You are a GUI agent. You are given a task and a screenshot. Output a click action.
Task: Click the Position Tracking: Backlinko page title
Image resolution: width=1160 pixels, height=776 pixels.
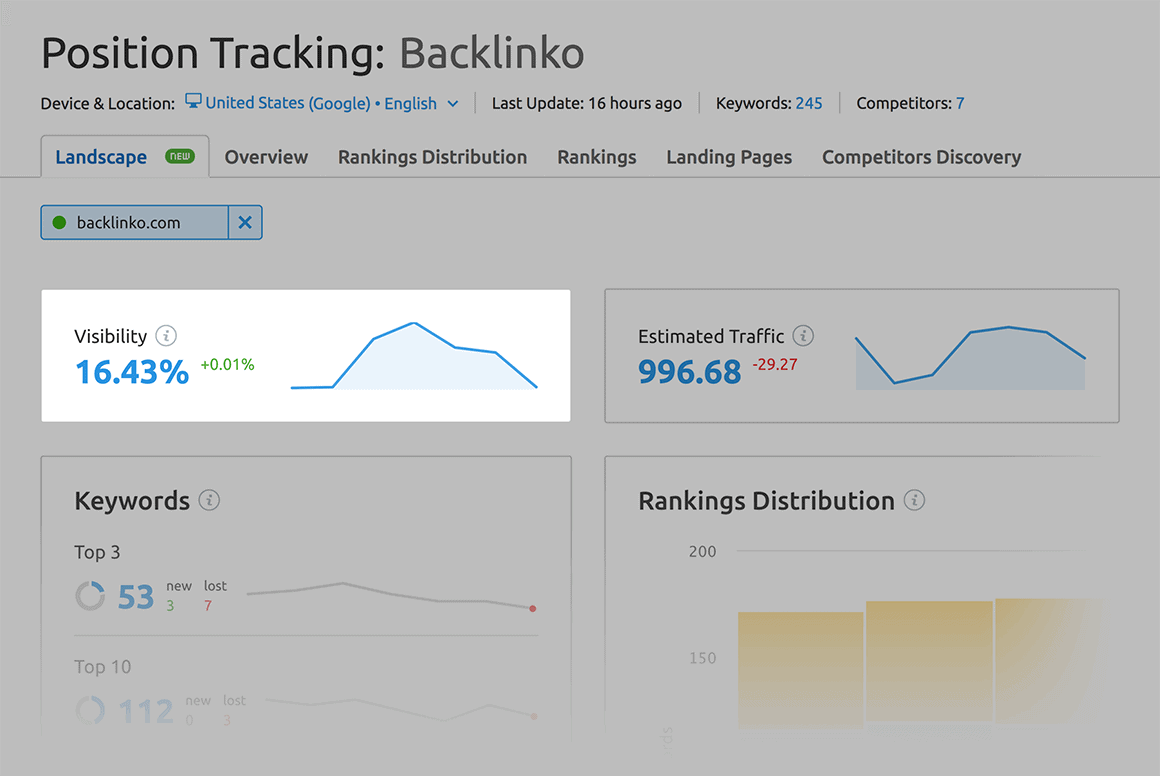313,53
